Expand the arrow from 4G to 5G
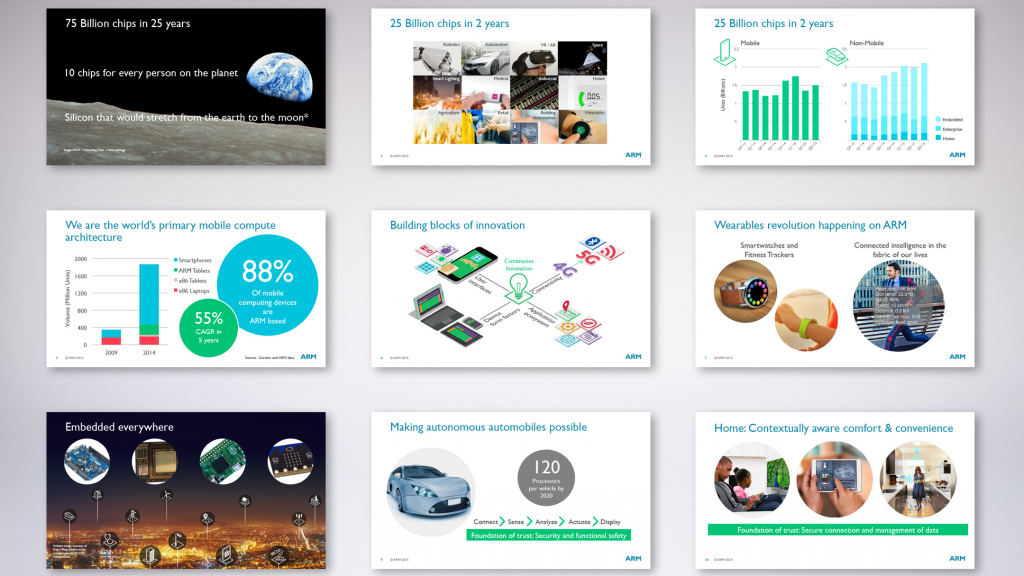Screen dimensions: 1024x576 tap(579, 263)
